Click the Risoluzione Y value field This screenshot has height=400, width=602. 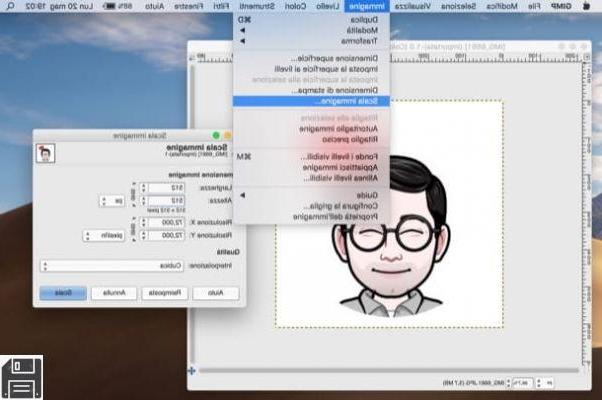click(x=166, y=235)
